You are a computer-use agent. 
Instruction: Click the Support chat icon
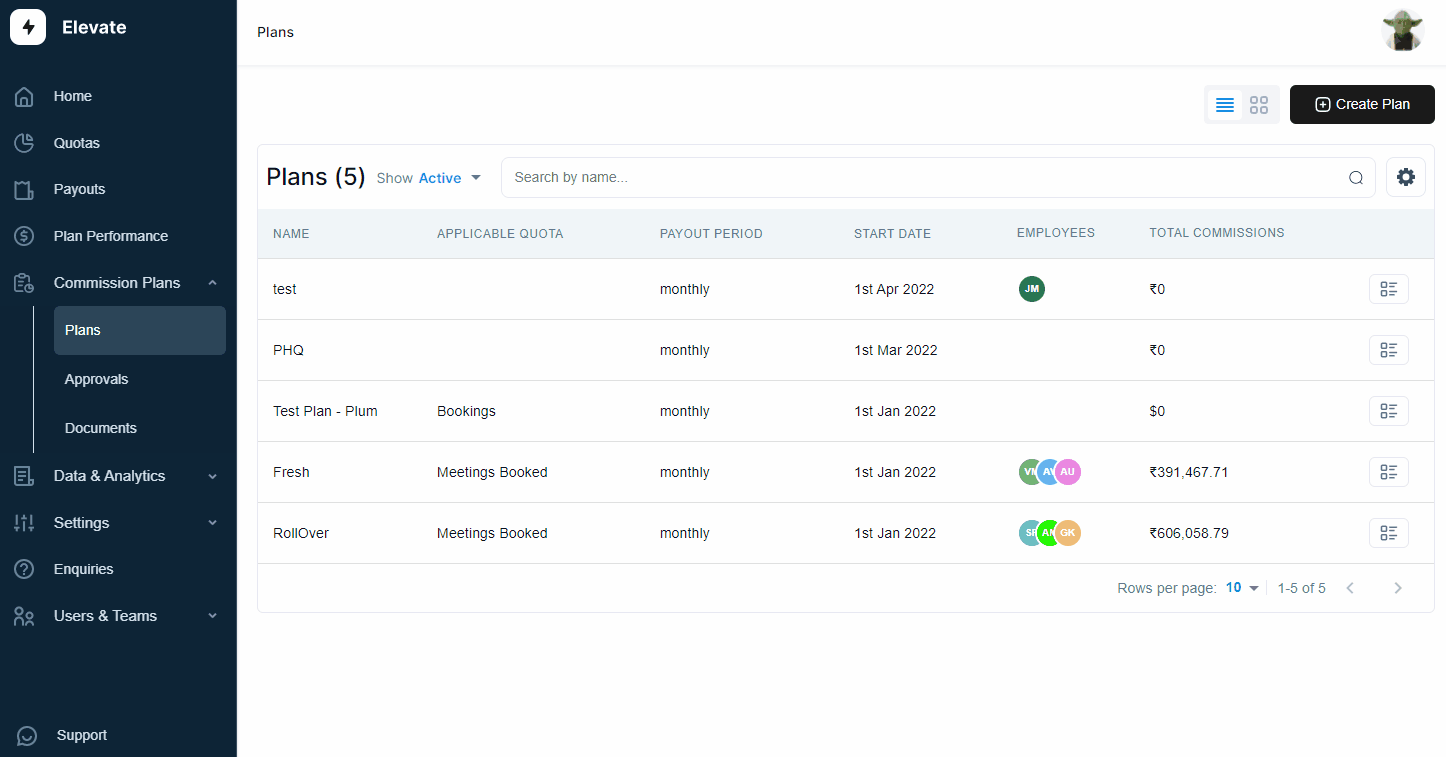pos(27,736)
